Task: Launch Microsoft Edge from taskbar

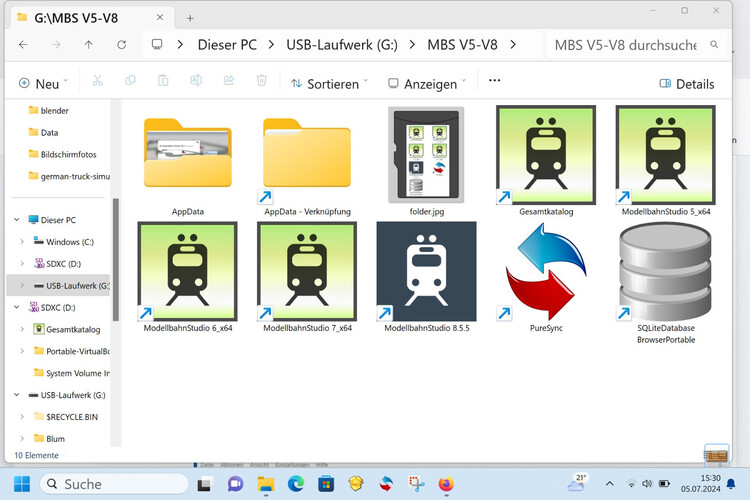Action: click(x=296, y=484)
